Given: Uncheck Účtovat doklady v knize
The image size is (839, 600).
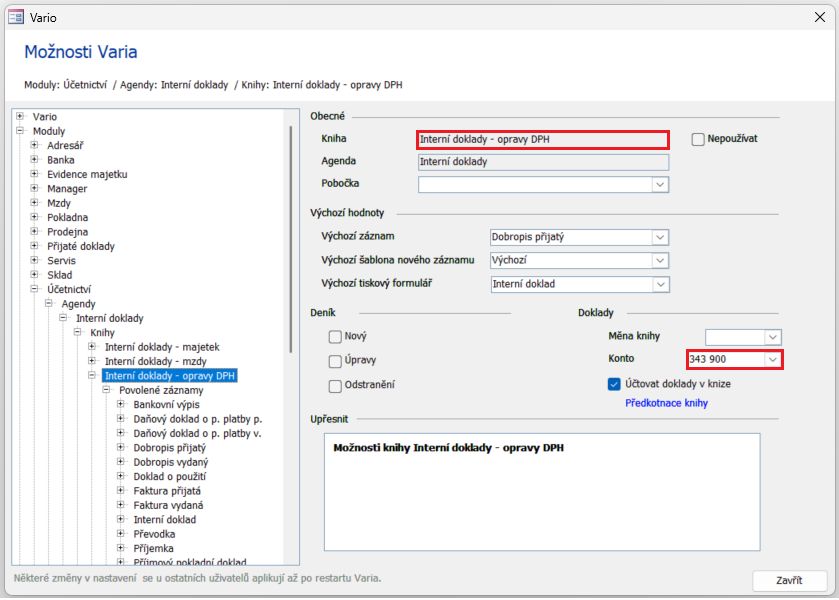Looking at the screenshot, I should [614, 384].
